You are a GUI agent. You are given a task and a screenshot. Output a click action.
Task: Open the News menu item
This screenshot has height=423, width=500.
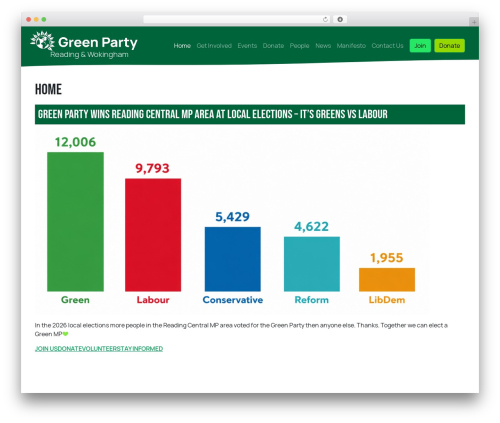(323, 46)
